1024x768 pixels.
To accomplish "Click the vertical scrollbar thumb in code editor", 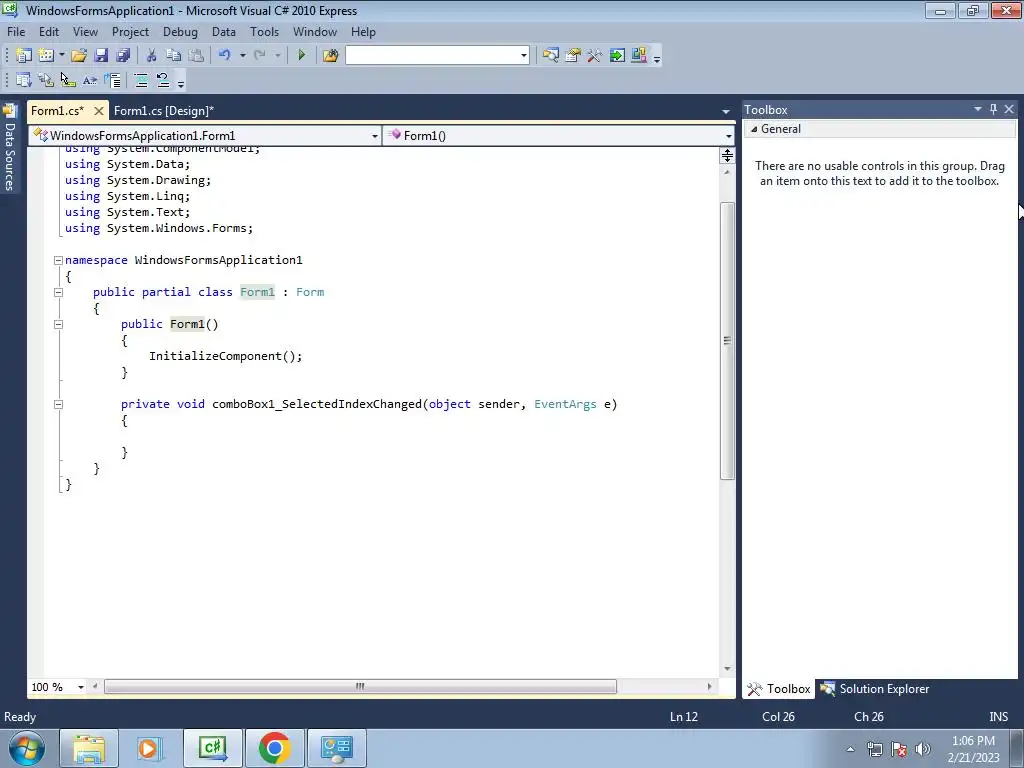I will [727, 340].
